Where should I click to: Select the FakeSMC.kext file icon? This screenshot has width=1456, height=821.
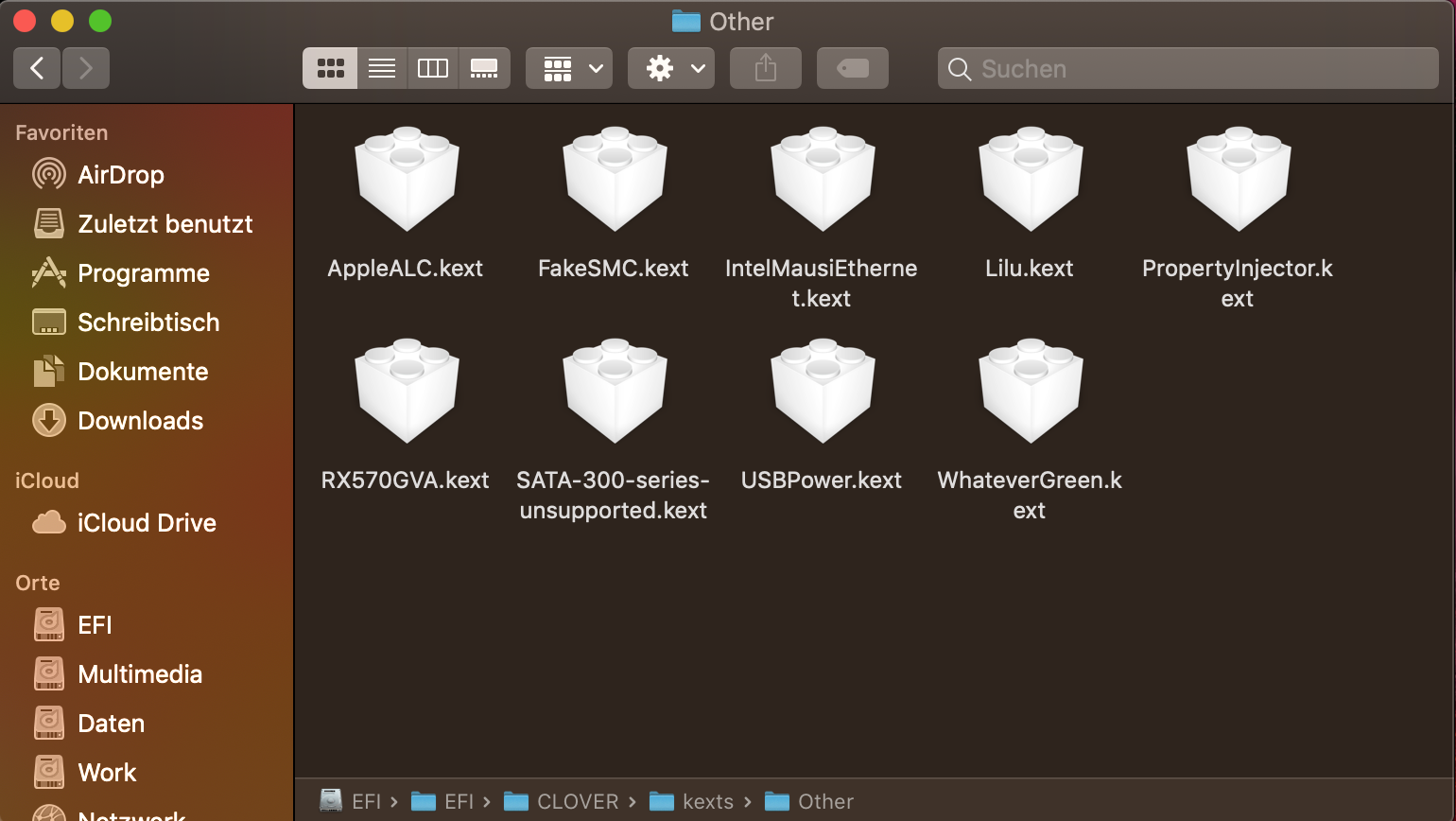click(615, 179)
